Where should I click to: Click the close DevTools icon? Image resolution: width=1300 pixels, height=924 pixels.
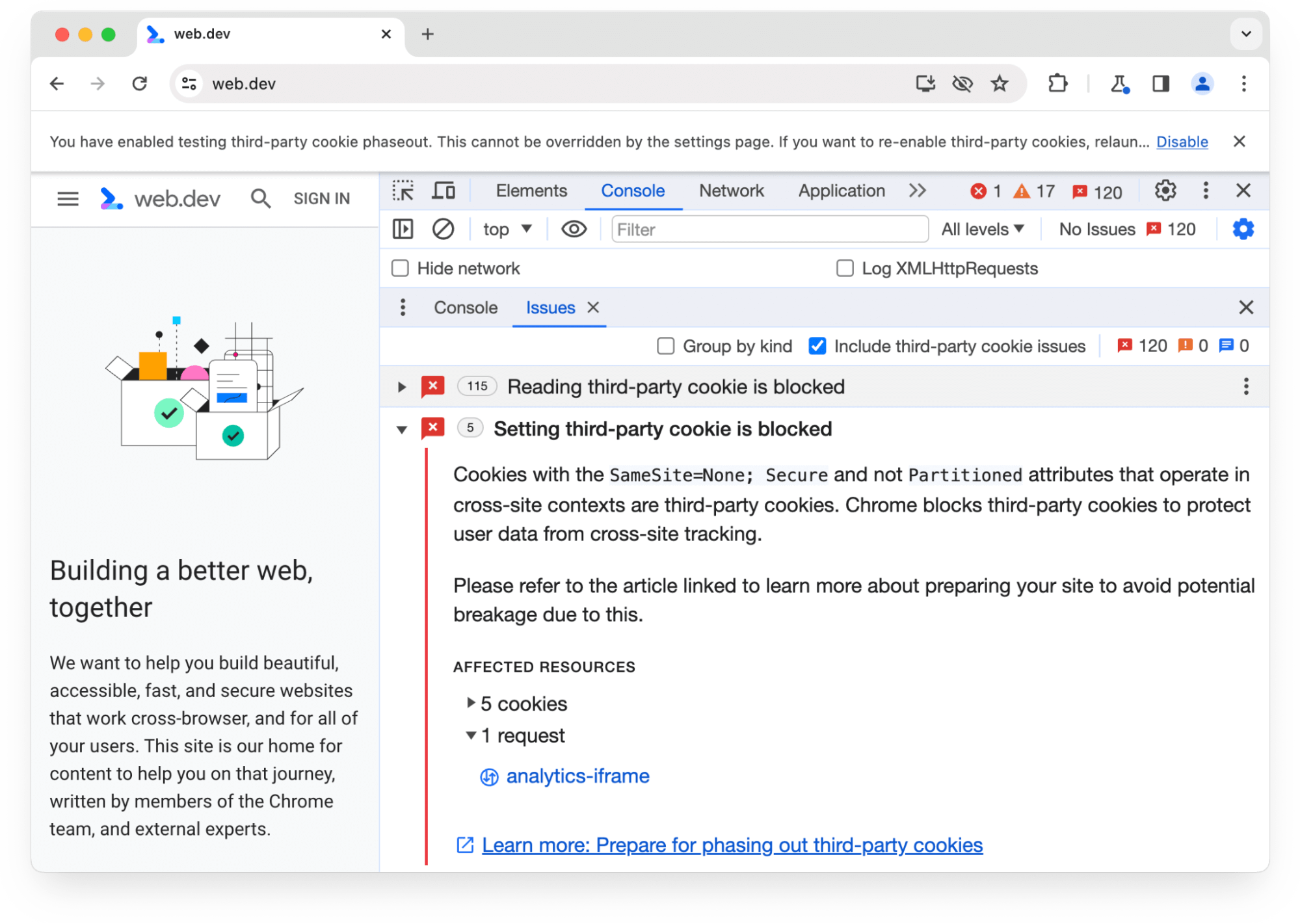point(1244,191)
